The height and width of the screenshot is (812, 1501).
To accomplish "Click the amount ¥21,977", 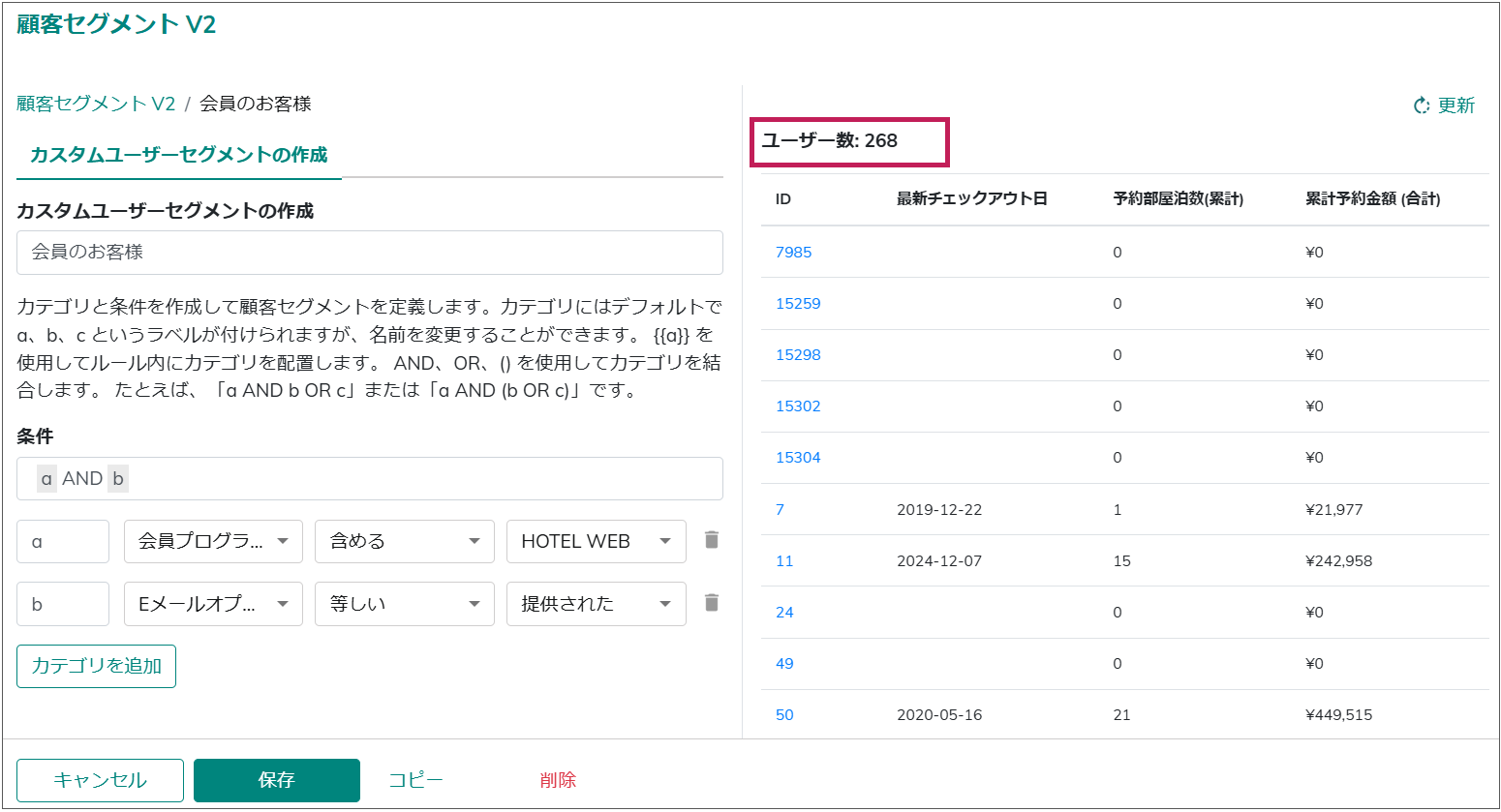I will 1334,509.
